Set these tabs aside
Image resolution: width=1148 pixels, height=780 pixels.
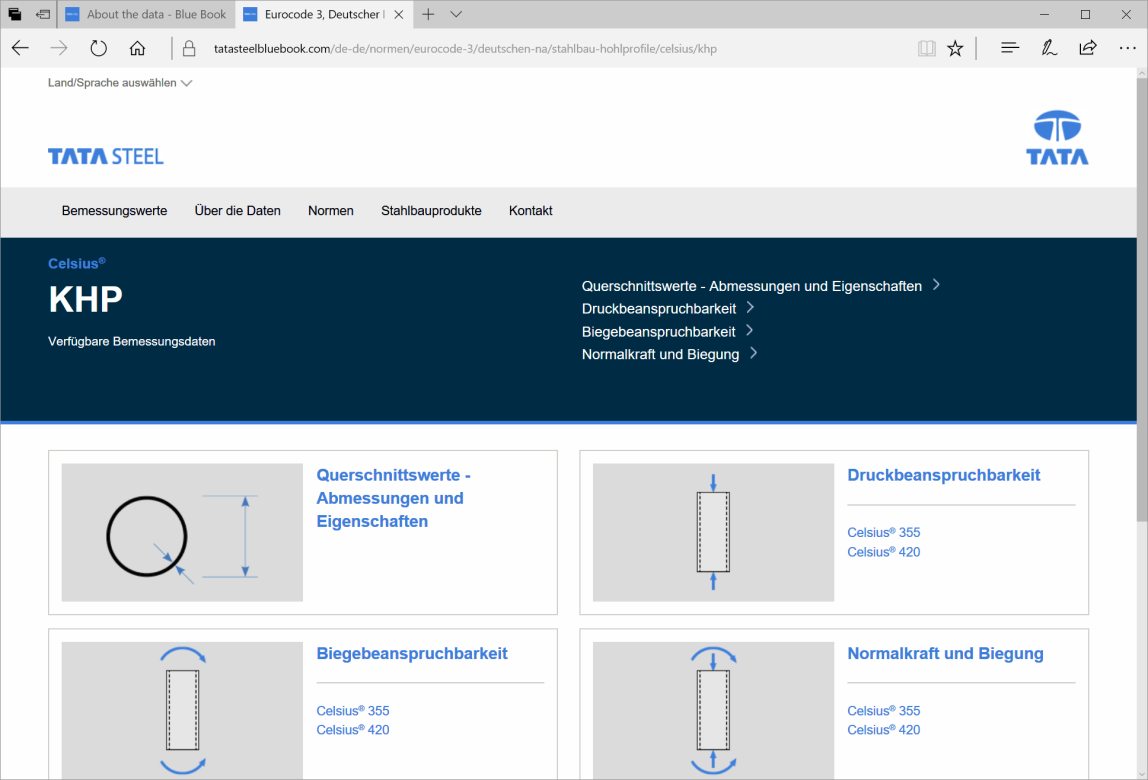tap(42, 14)
